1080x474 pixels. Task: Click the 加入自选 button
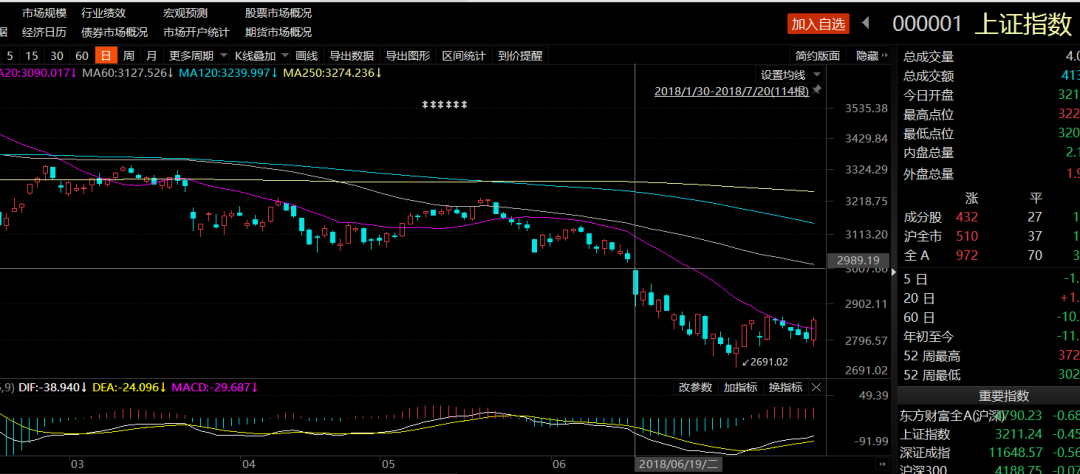pos(817,23)
